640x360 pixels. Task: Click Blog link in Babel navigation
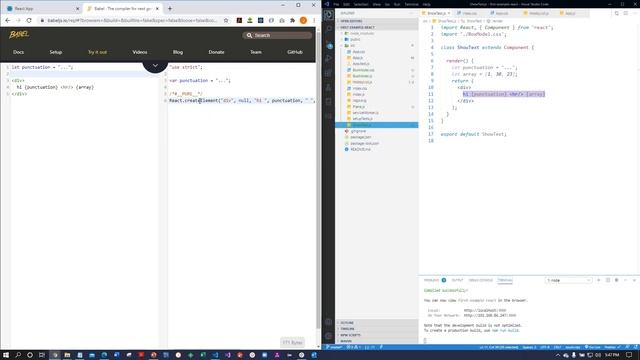(178, 52)
